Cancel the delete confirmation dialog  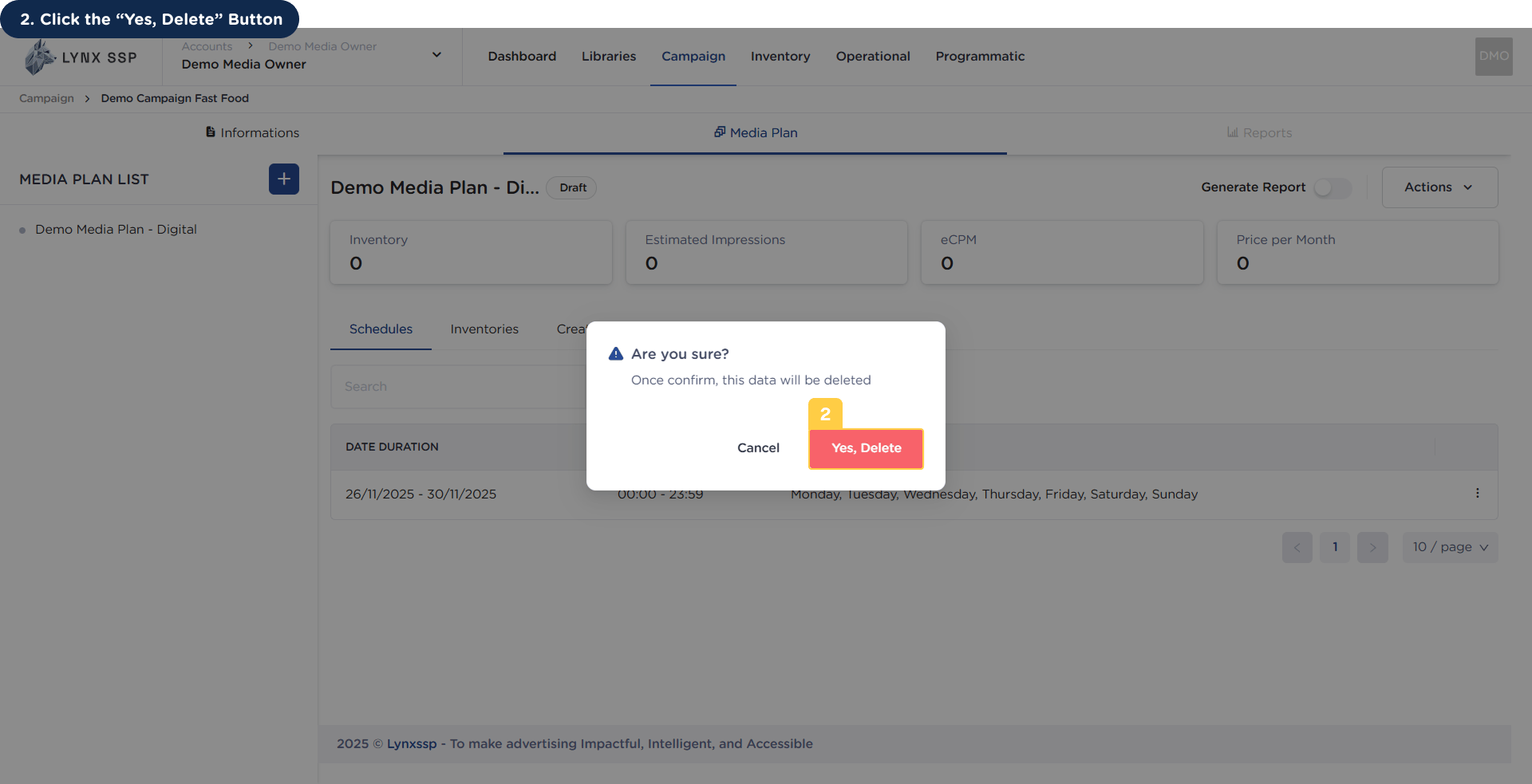click(758, 448)
